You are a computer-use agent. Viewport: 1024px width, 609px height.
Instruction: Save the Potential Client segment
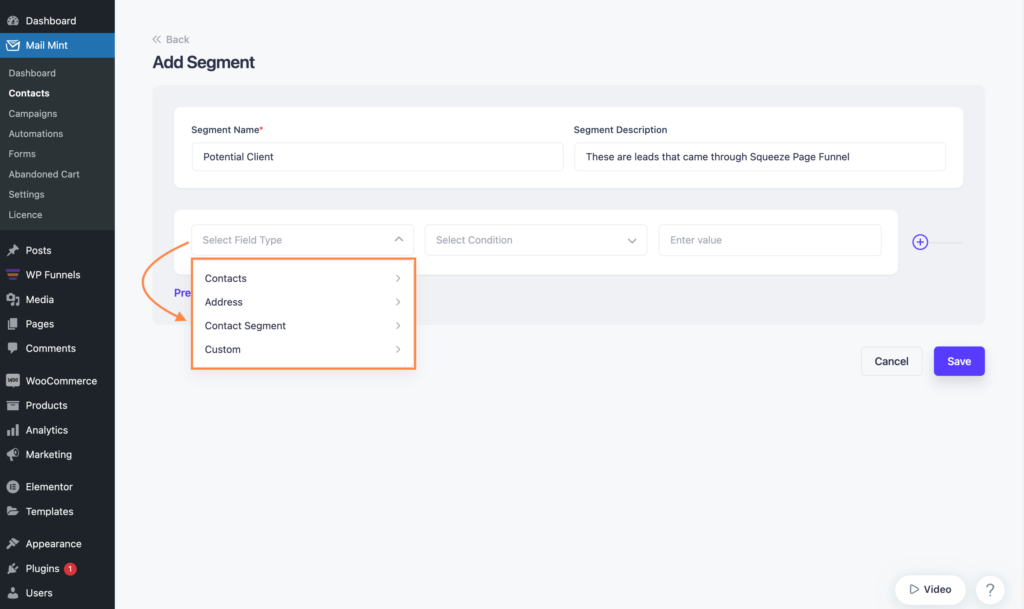[x=958, y=361]
